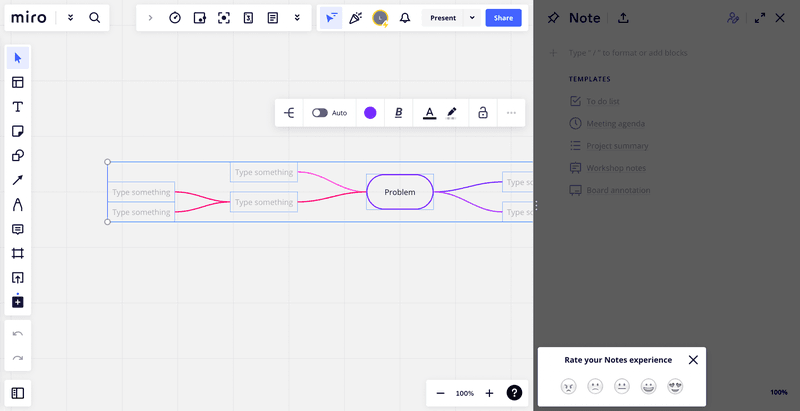This screenshot has width=800, height=411.
Task: Pin the Note panel
Action: tap(553, 18)
